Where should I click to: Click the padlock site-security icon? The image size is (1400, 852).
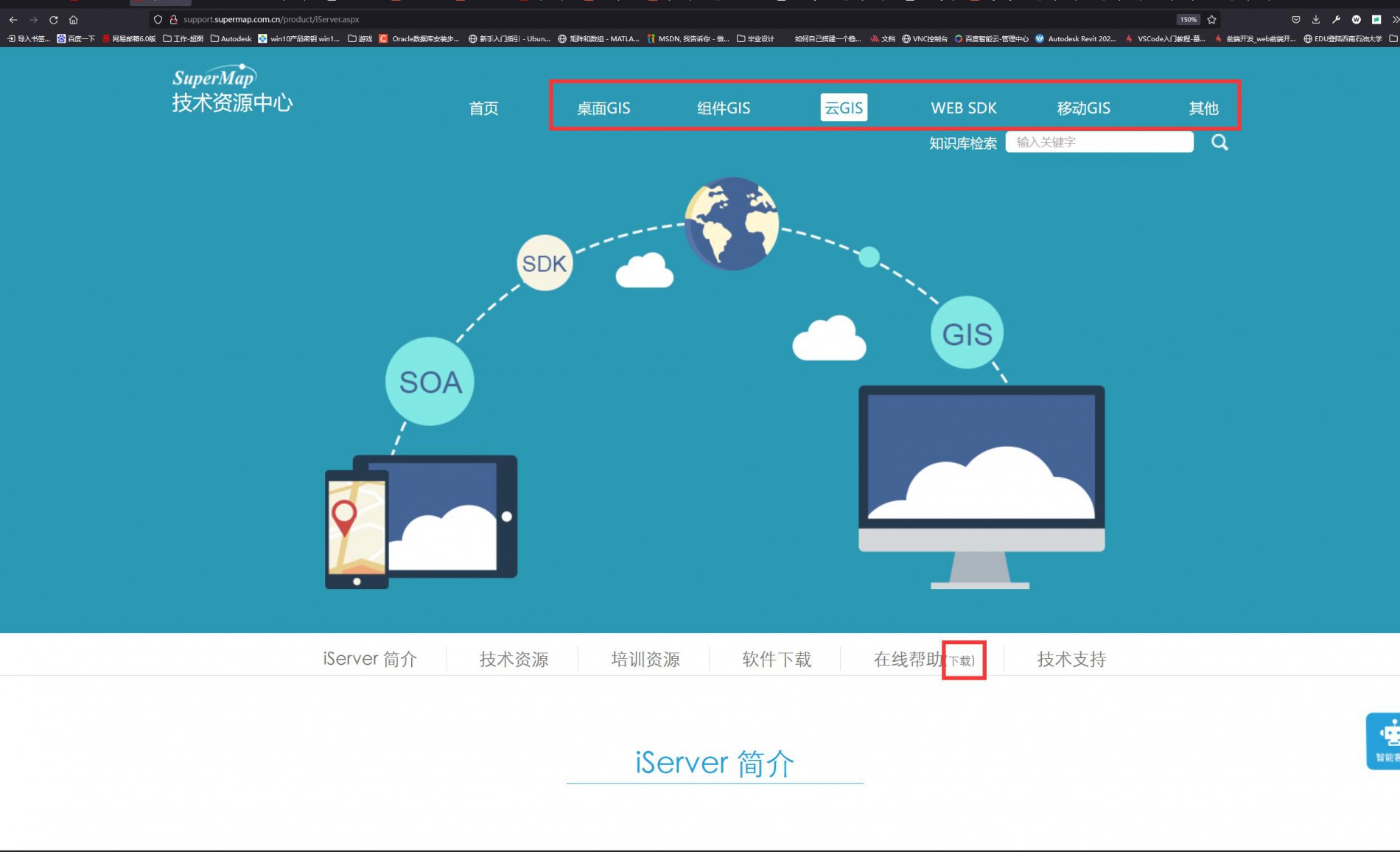(x=173, y=20)
